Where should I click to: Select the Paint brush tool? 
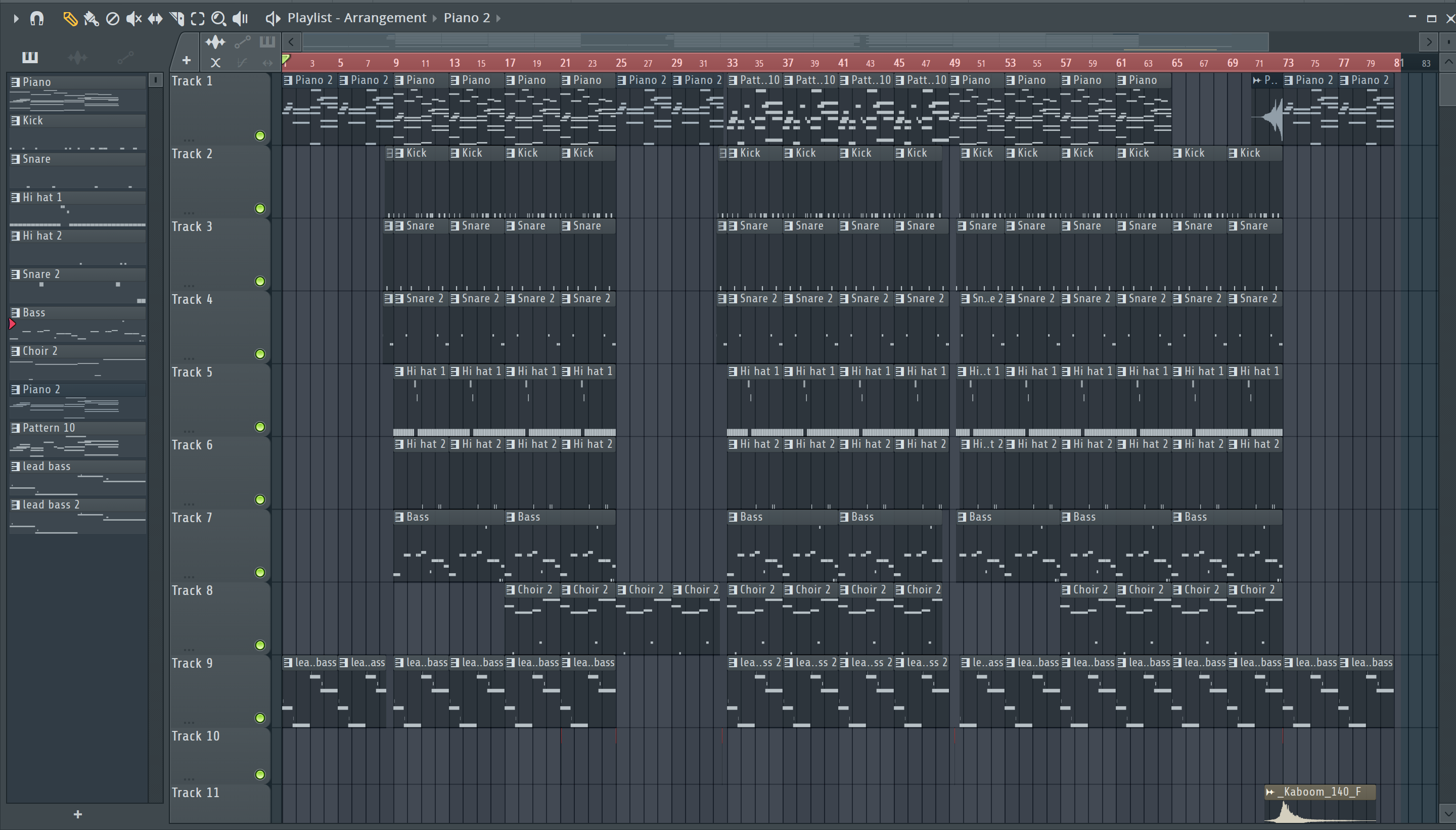pos(91,19)
